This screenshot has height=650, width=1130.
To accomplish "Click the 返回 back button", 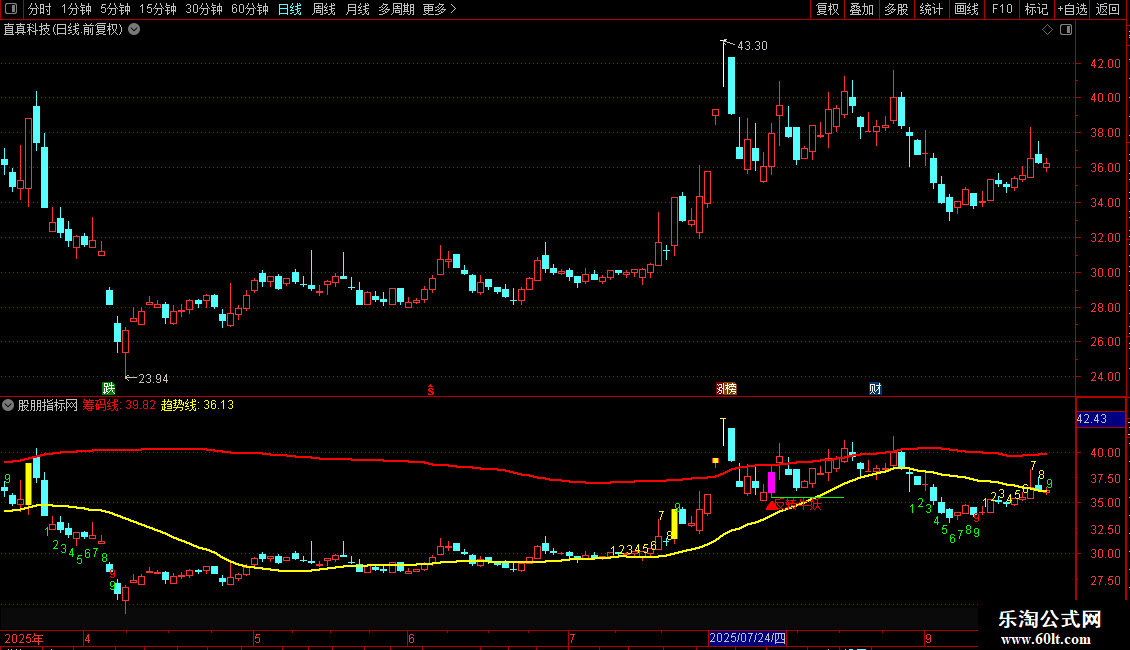I will 1108,9.
